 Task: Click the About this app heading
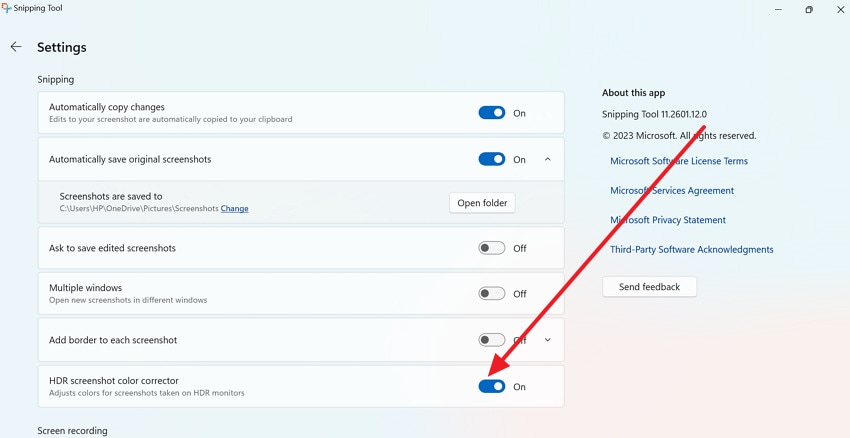coord(633,93)
